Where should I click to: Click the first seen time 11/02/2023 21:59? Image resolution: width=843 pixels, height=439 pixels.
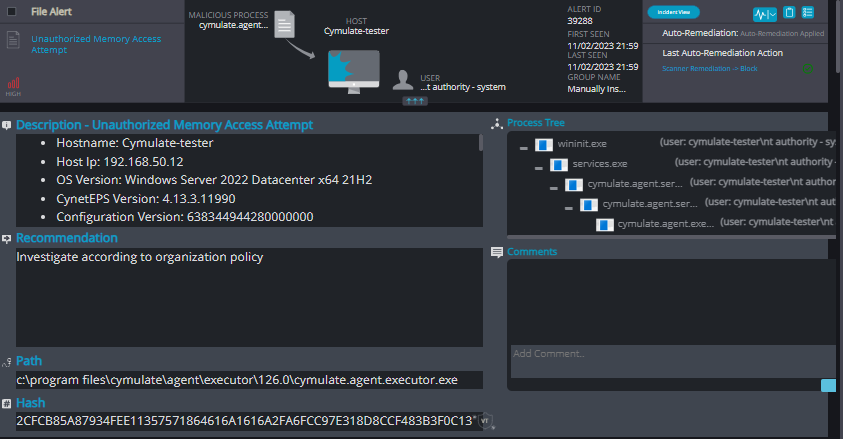point(603,46)
